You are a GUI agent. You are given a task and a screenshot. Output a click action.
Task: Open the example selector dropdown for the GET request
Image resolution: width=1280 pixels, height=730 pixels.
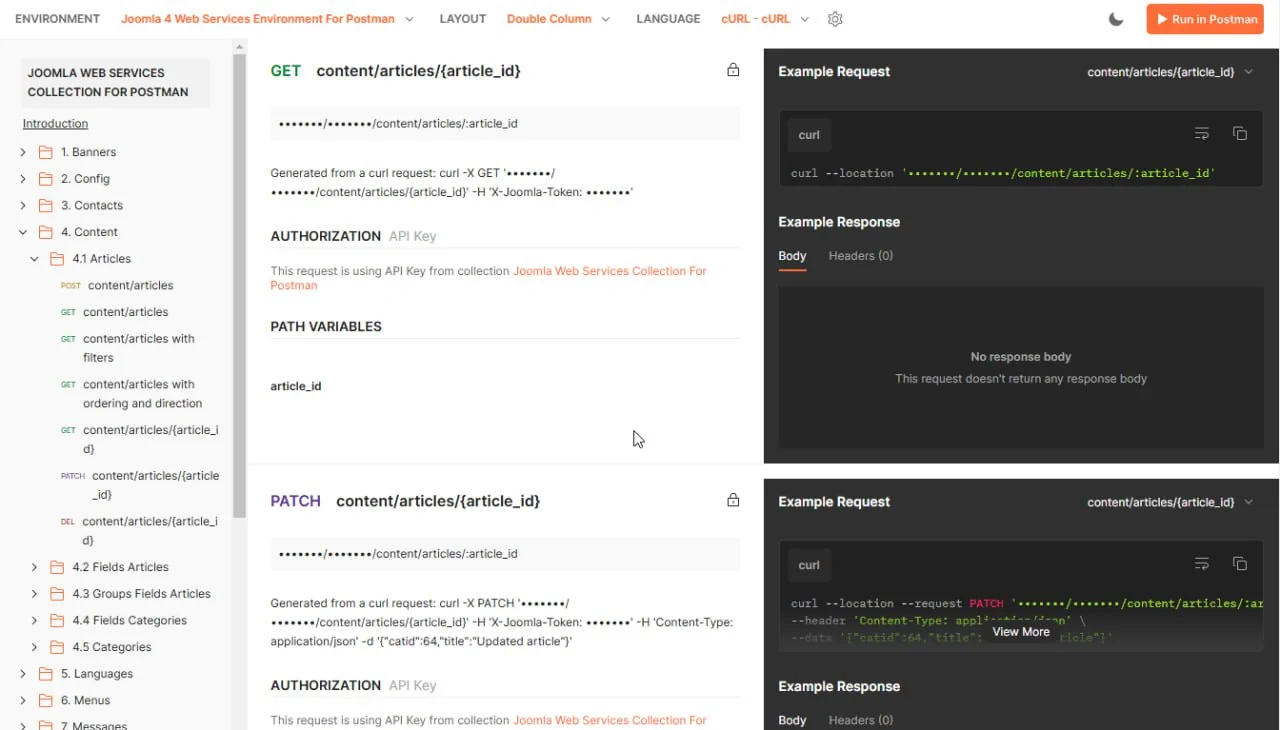[1170, 72]
